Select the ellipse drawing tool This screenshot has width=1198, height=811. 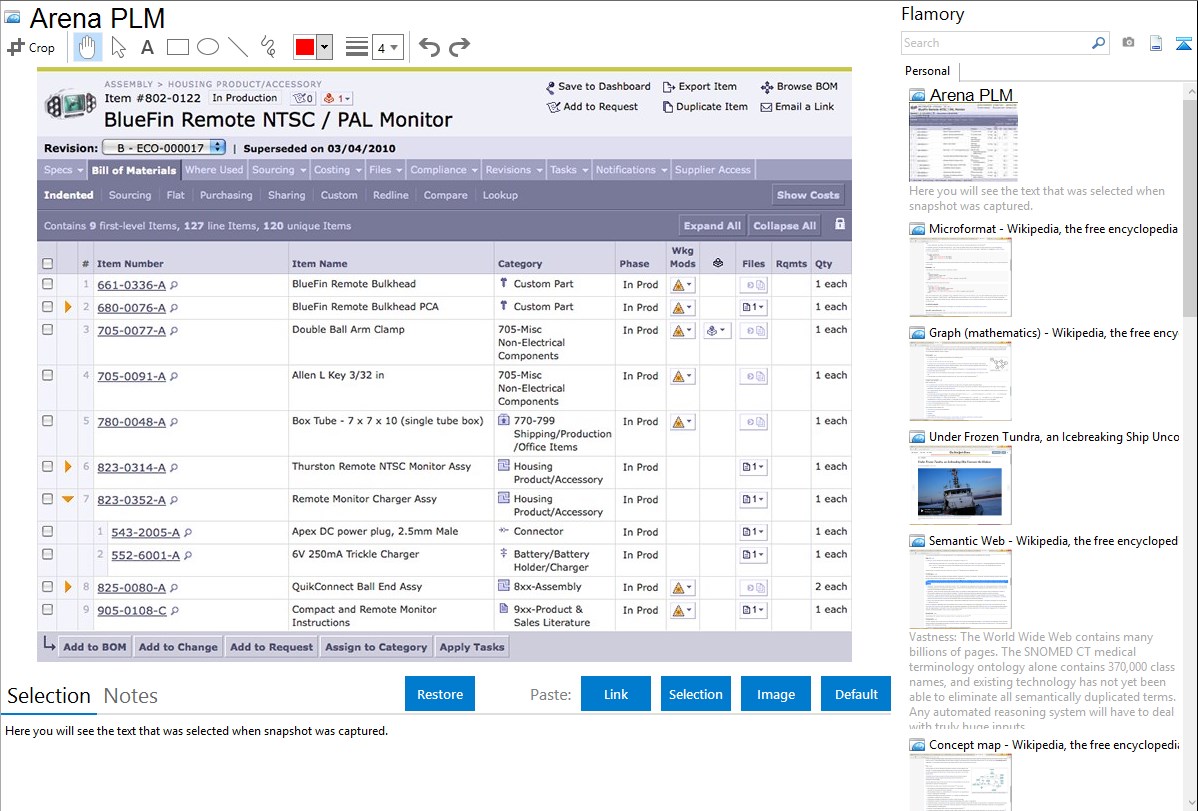point(208,47)
